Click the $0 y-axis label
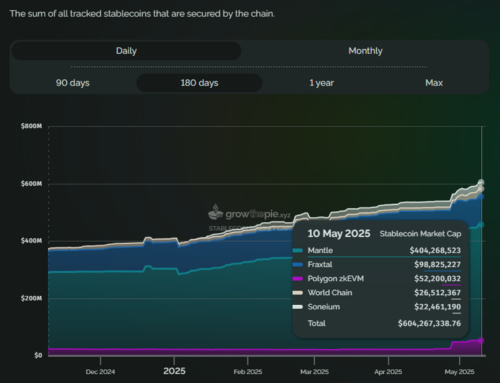 (38, 355)
